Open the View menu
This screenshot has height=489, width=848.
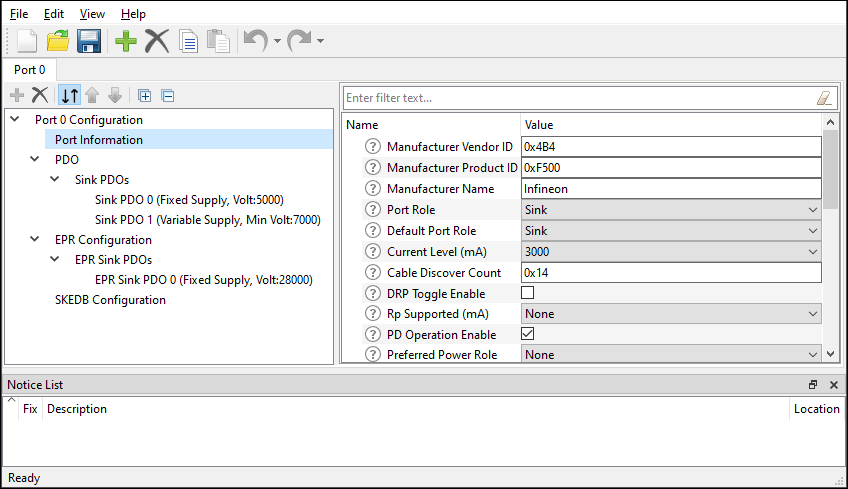(92, 14)
